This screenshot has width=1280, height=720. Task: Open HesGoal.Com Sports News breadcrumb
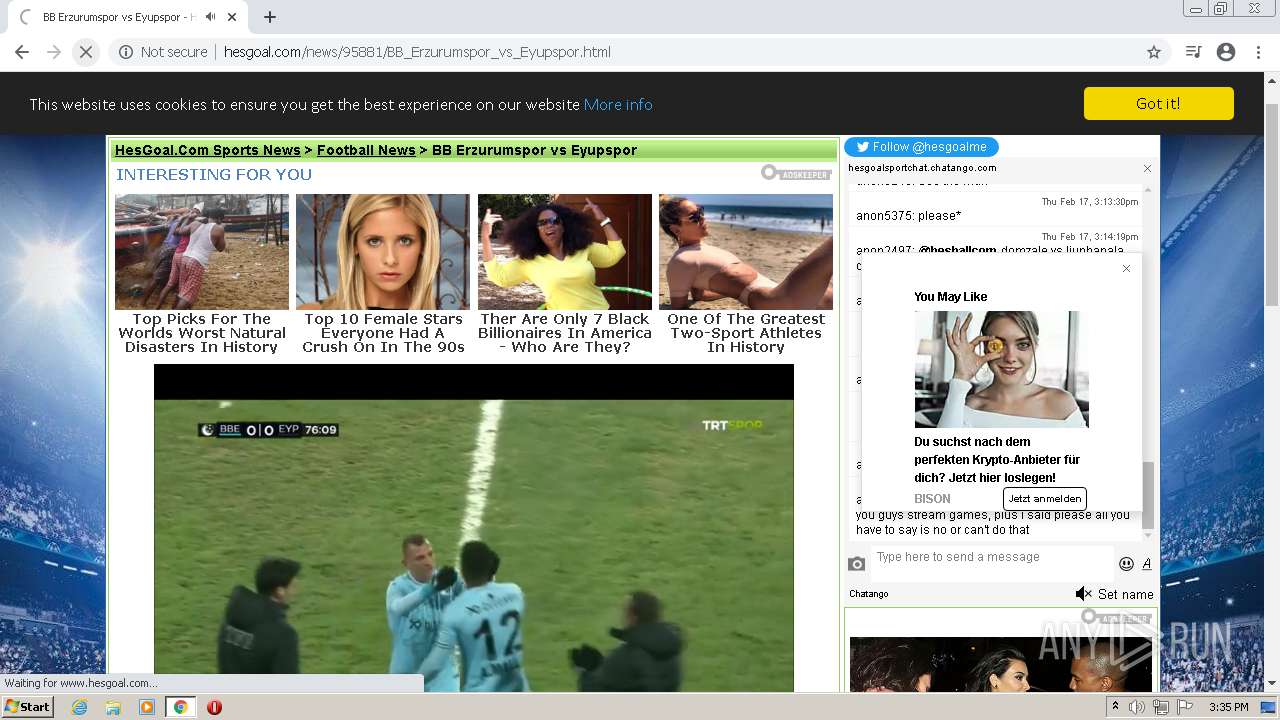pos(207,150)
